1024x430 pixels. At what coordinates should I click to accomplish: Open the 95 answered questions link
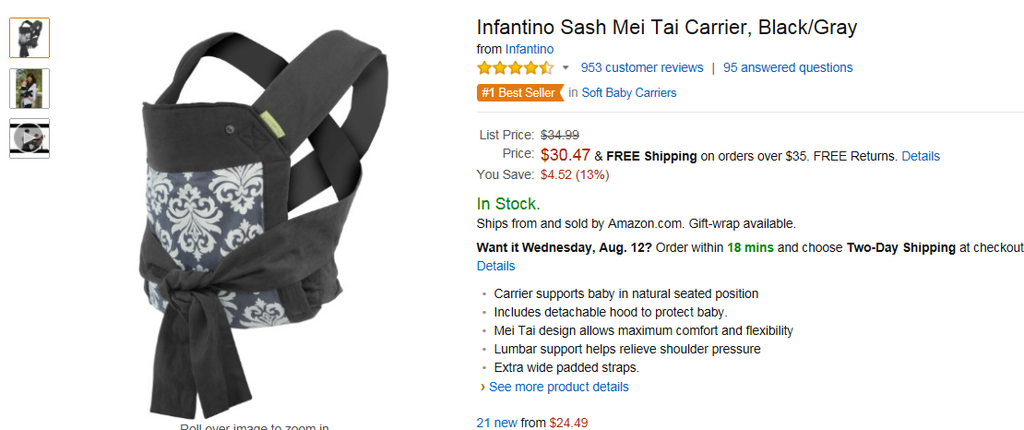coord(788,68)
